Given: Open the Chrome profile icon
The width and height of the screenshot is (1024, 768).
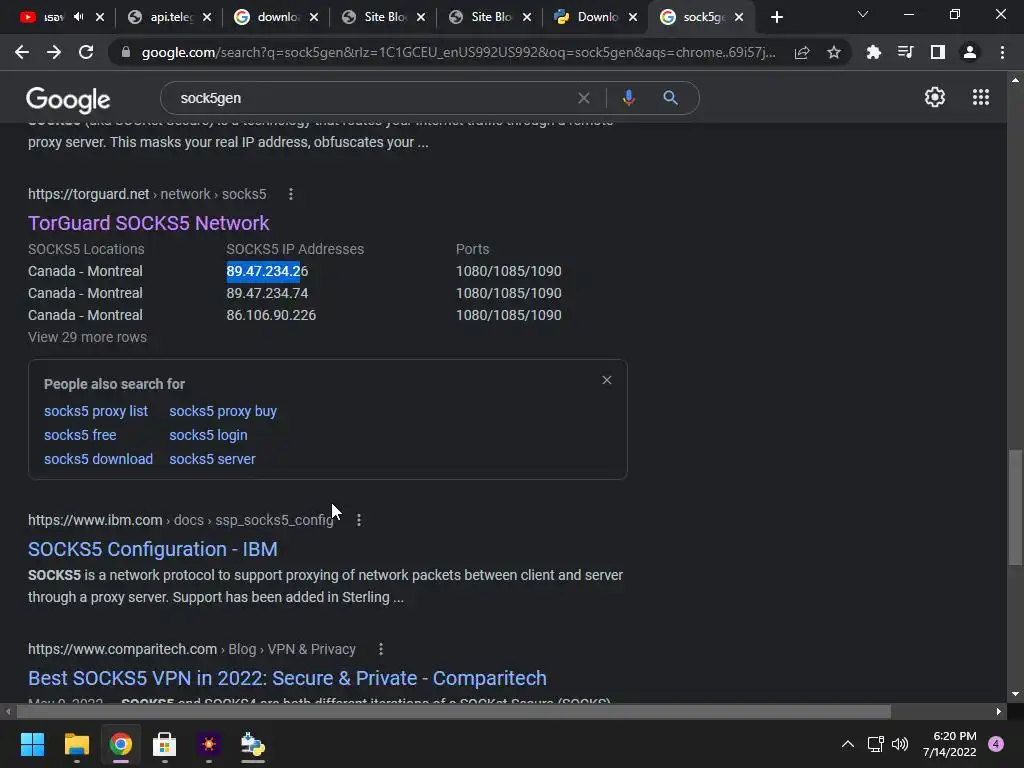Looking at the screenshot, I should click(x=970, y=52).
